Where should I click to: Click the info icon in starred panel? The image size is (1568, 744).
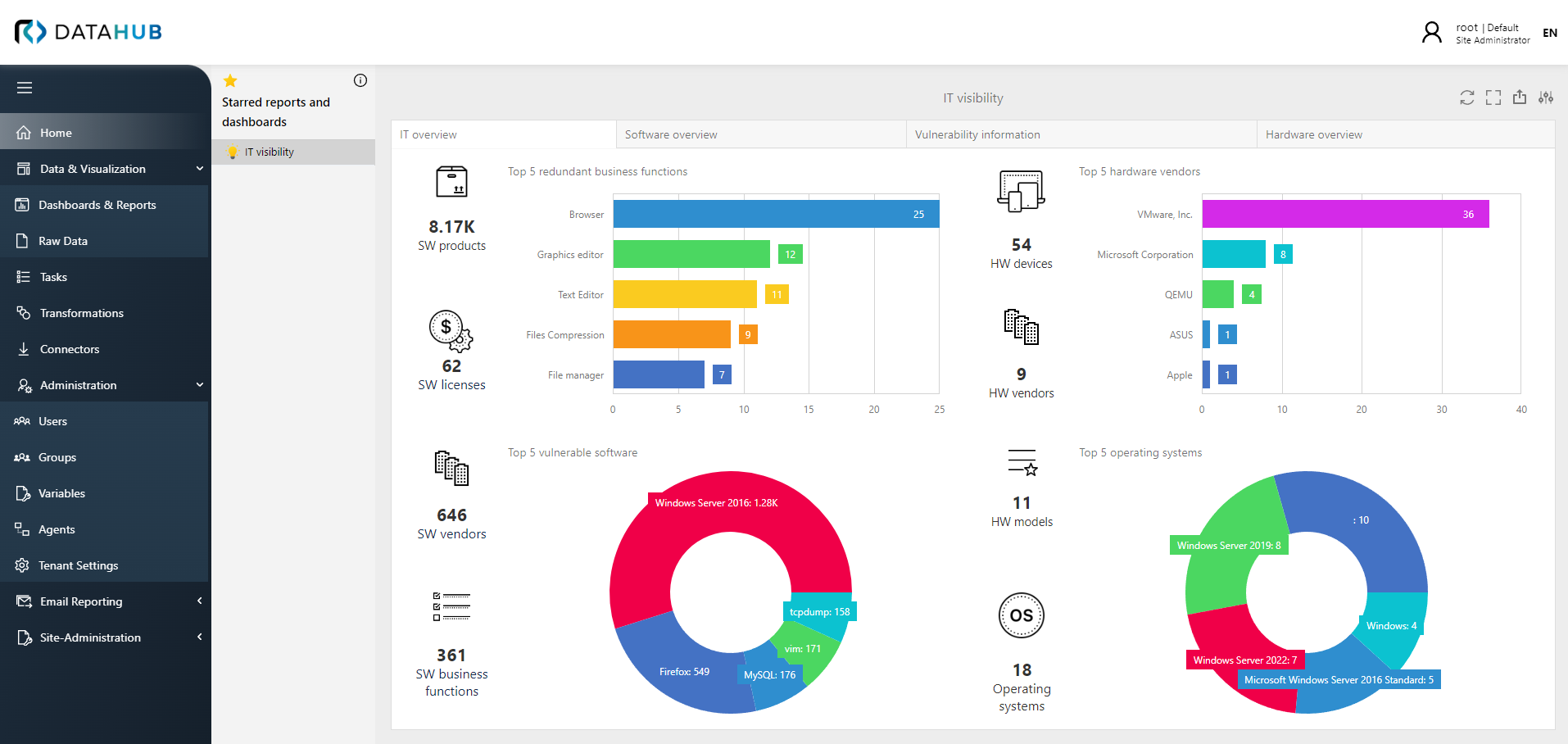pos(360,80)
